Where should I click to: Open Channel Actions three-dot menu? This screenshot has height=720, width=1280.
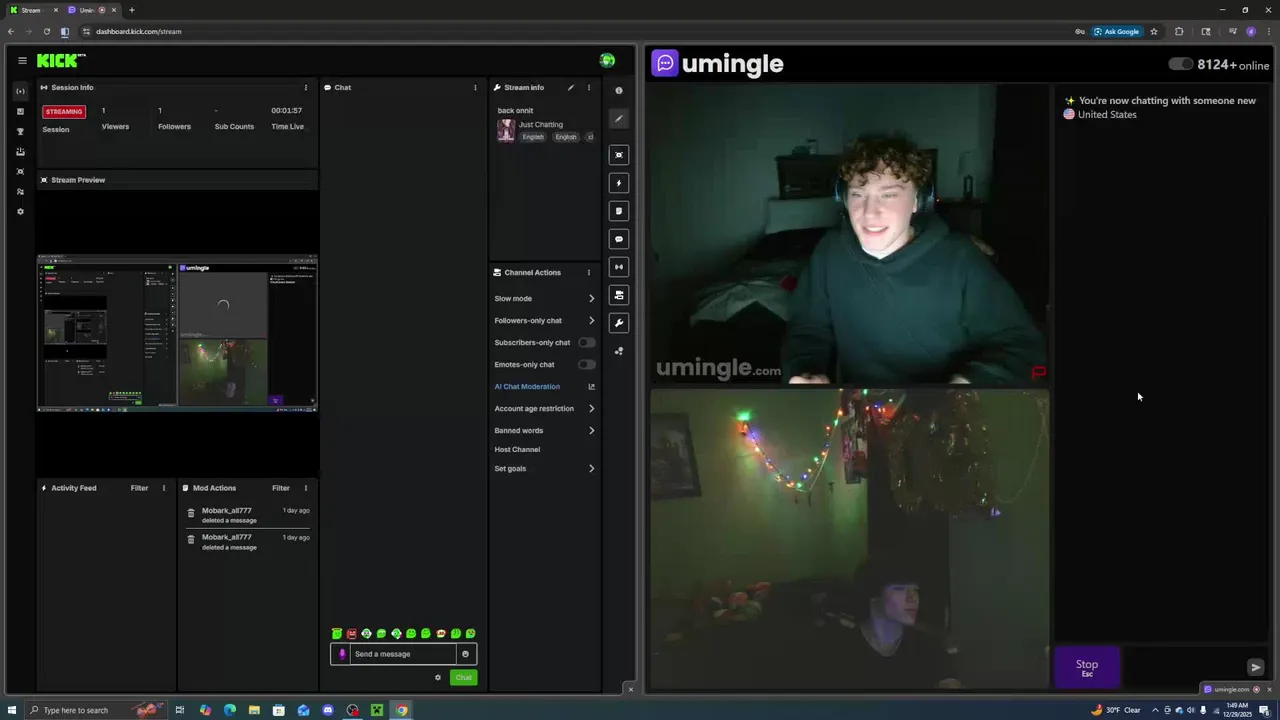(x=588, y=272)
